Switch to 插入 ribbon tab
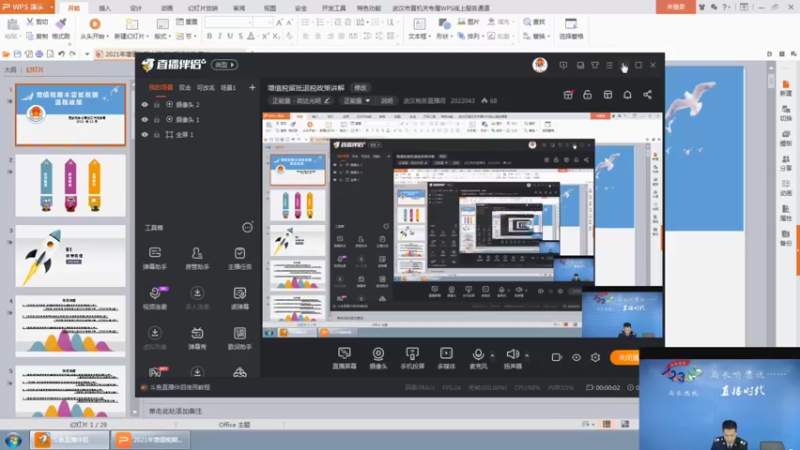 pyautogui.click(x=105, y=8)
